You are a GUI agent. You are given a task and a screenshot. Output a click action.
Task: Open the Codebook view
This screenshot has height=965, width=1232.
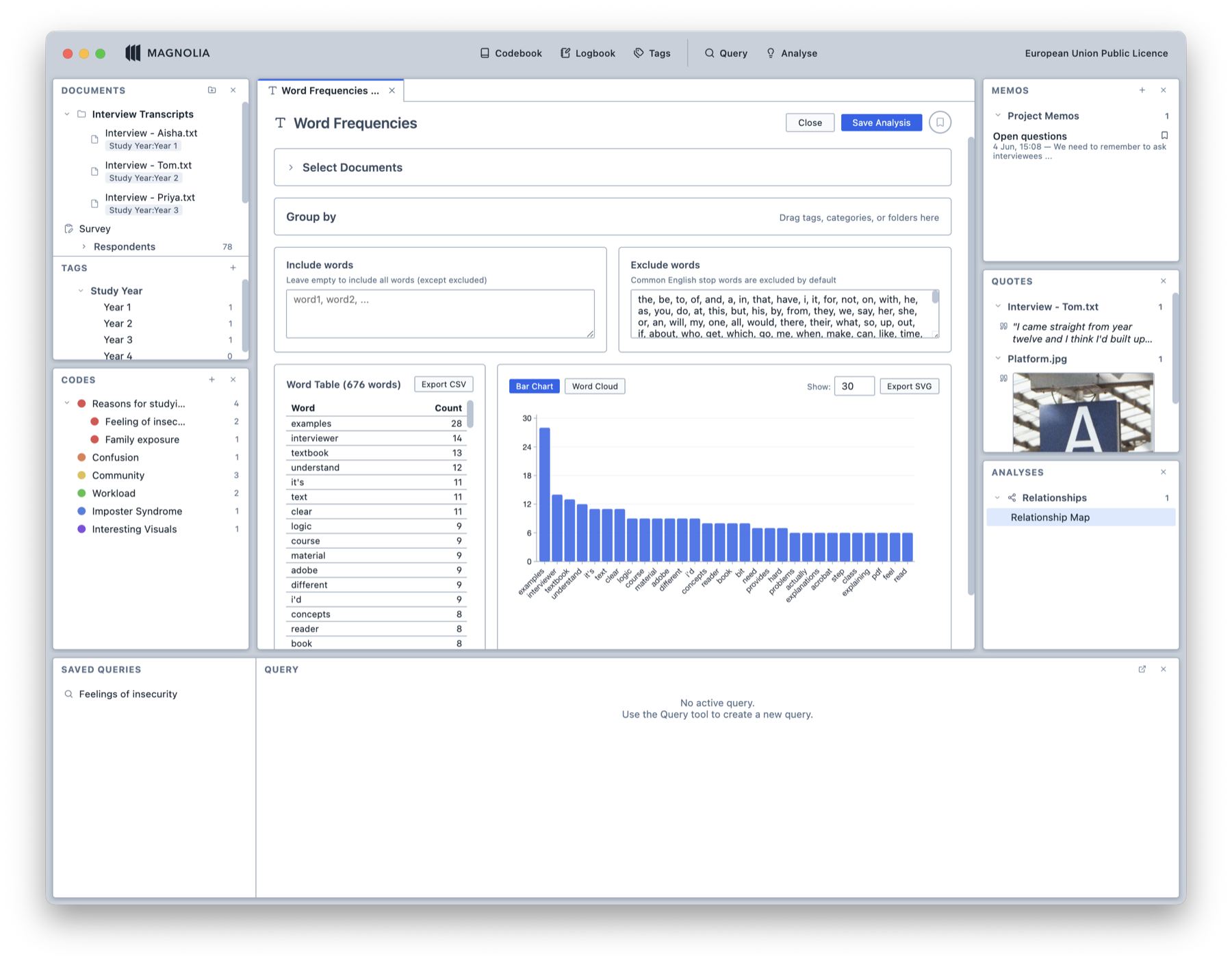pyautogui.click(x=511, y=53)
